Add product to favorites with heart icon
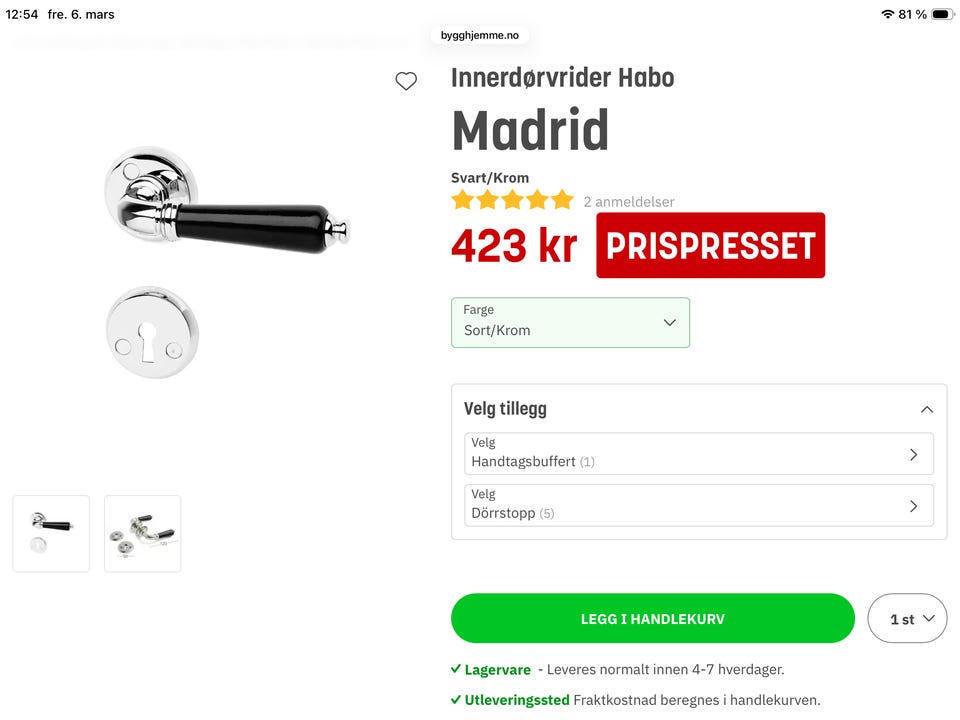Viewport: 960px width, 720px height. [x=406, y=81]
